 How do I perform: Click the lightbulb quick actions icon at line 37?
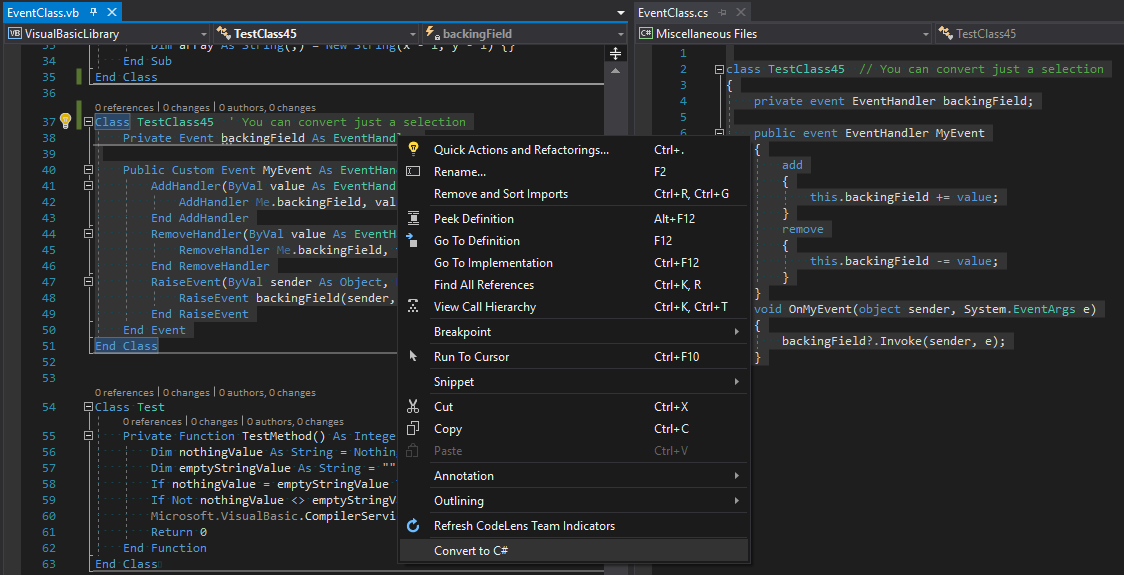click(65, 121)
